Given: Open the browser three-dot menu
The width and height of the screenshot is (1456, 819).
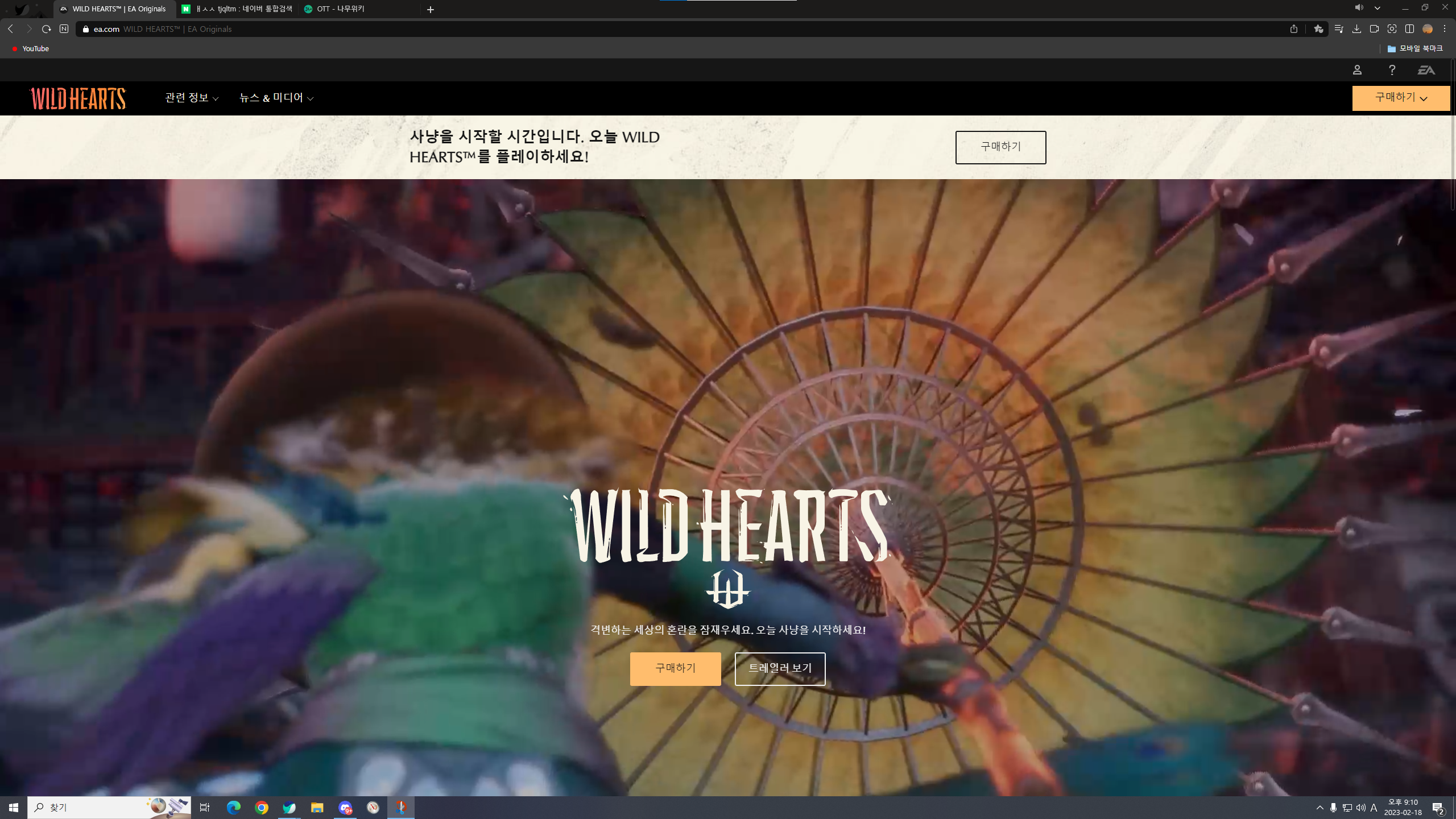Looking at the screenshot, I should click(x=1445, y=29).
